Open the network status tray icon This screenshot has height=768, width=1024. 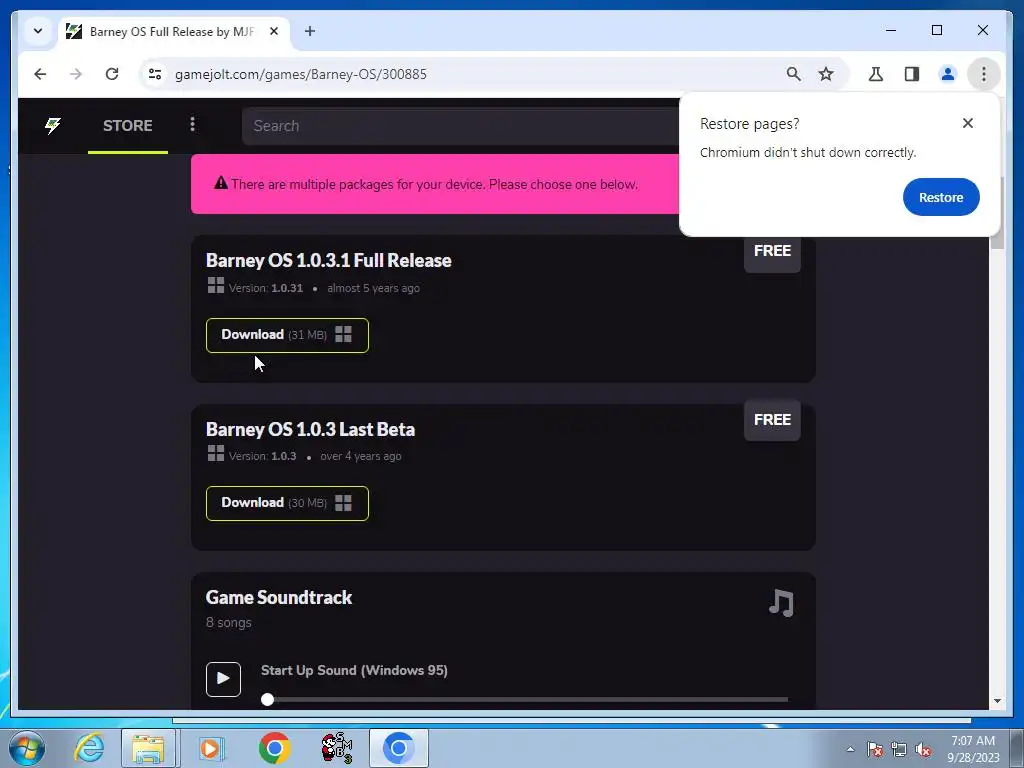click(x=899, y=749)
